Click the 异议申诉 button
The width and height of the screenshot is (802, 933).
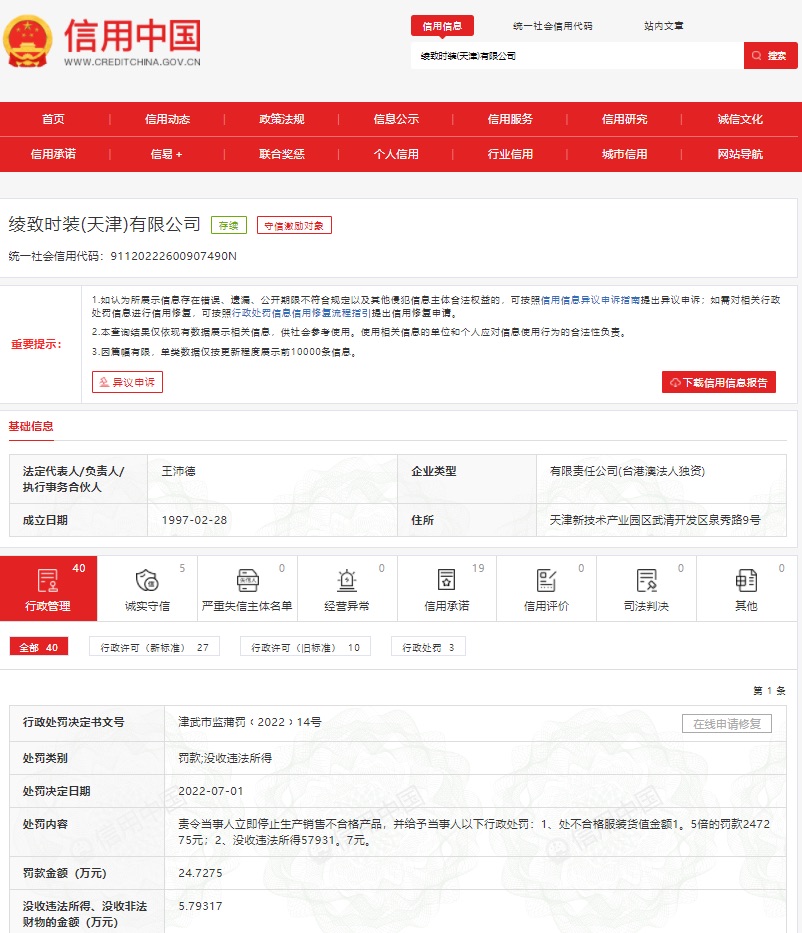[127, 382]
